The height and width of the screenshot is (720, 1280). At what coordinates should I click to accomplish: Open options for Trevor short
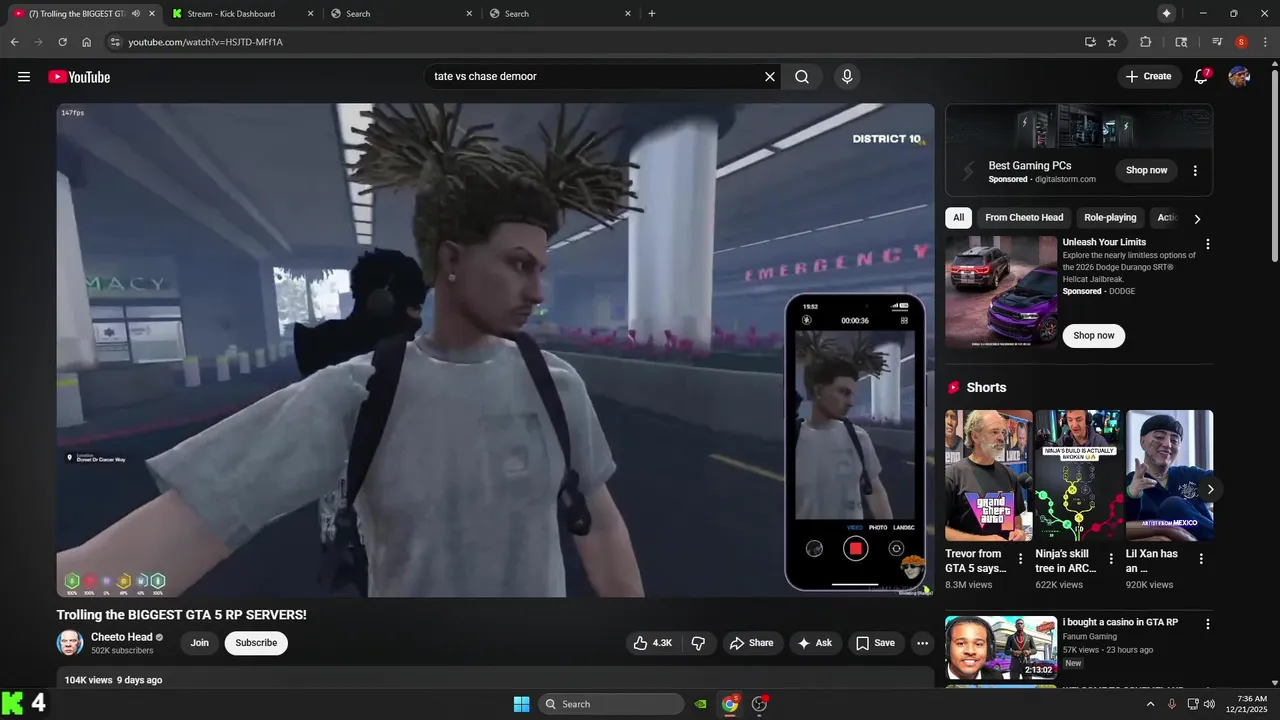tap(1020, 559)
